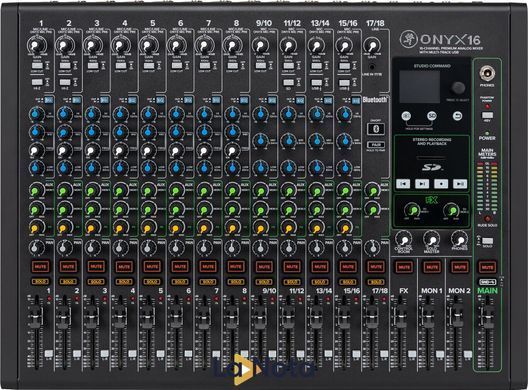The height and width of the screenshot is (390, 528).
Task: Click the Studio Command display screen
Action: [x=420, y=87]
